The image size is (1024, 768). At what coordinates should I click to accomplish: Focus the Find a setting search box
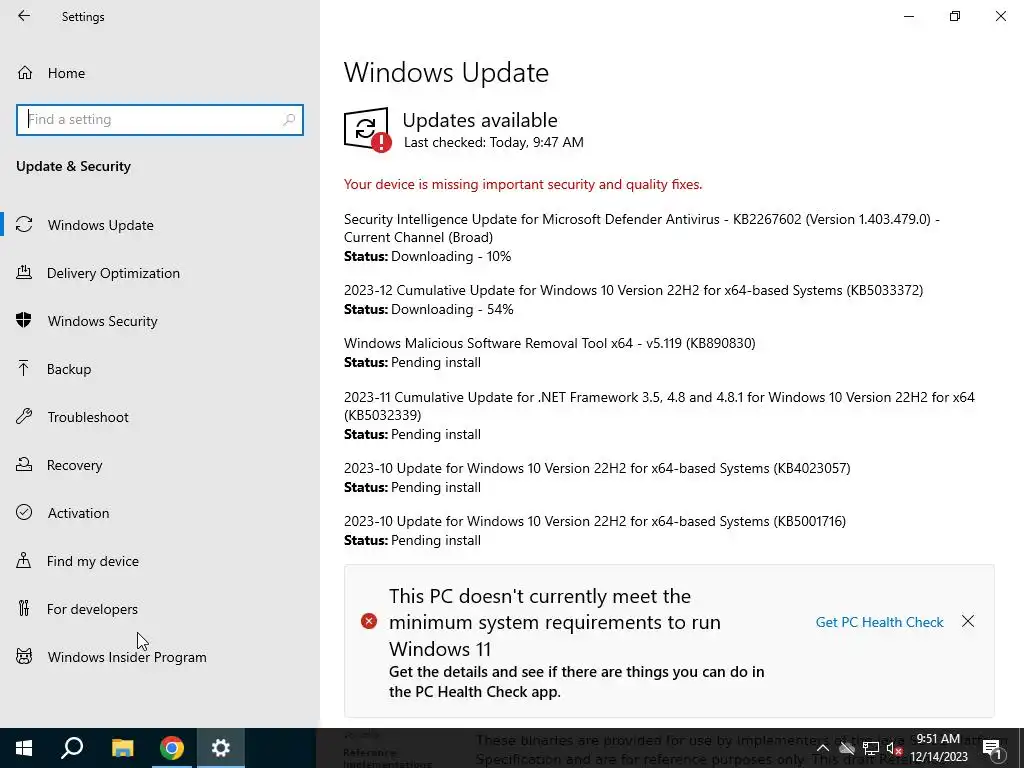pos(160,120)
